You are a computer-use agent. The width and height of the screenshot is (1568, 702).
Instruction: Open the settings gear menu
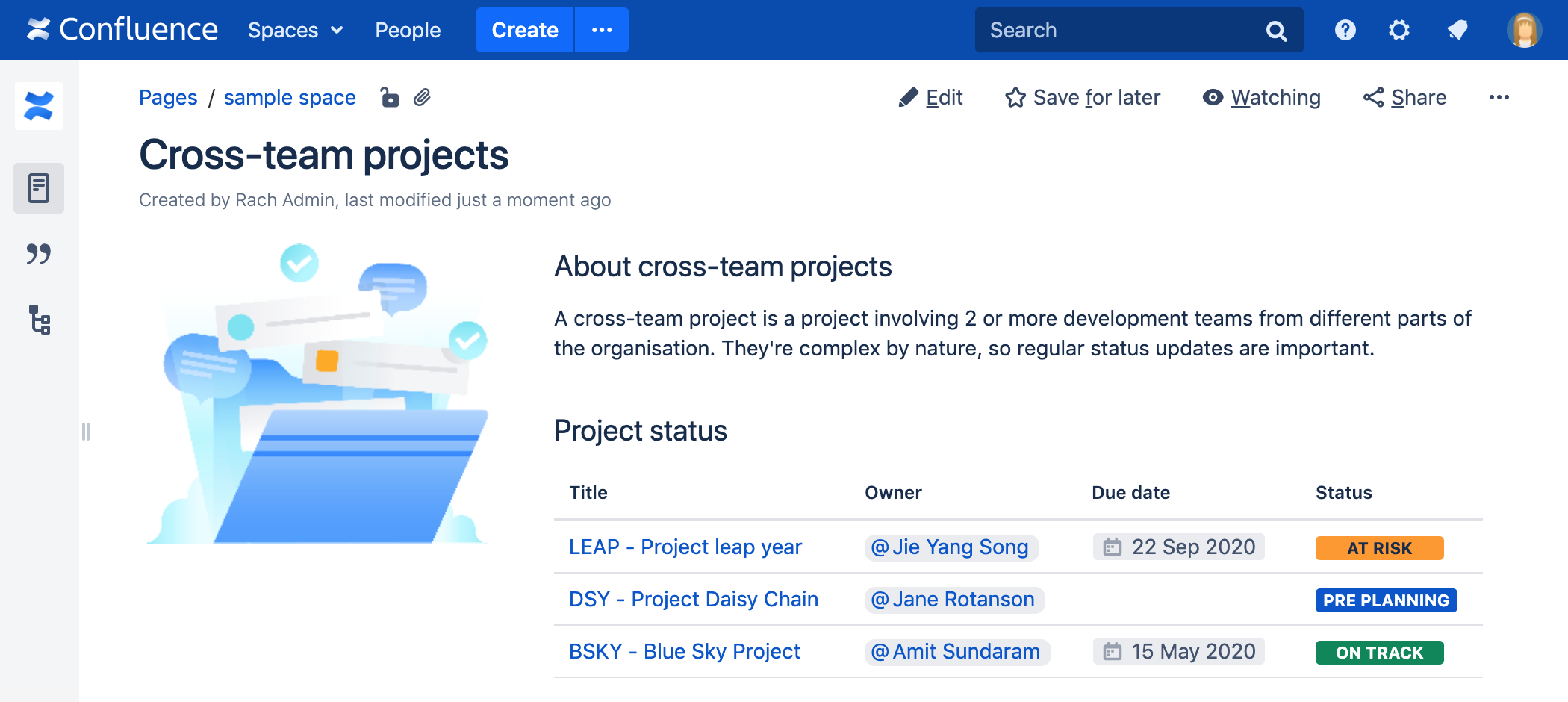(x=1399, y=30)
